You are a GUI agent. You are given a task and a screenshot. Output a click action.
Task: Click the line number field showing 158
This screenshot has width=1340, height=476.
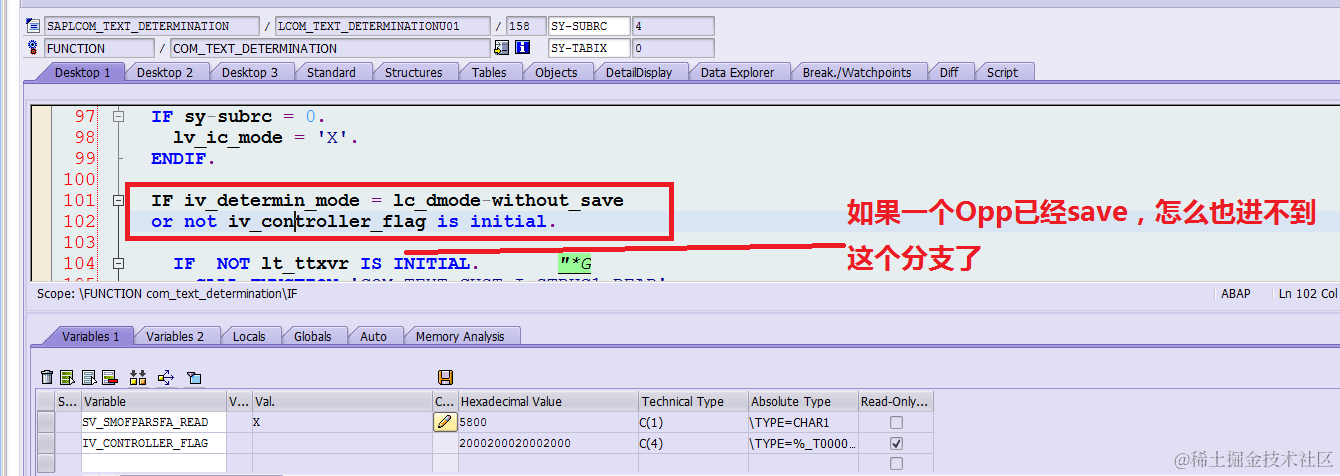(x=526, y=26)
